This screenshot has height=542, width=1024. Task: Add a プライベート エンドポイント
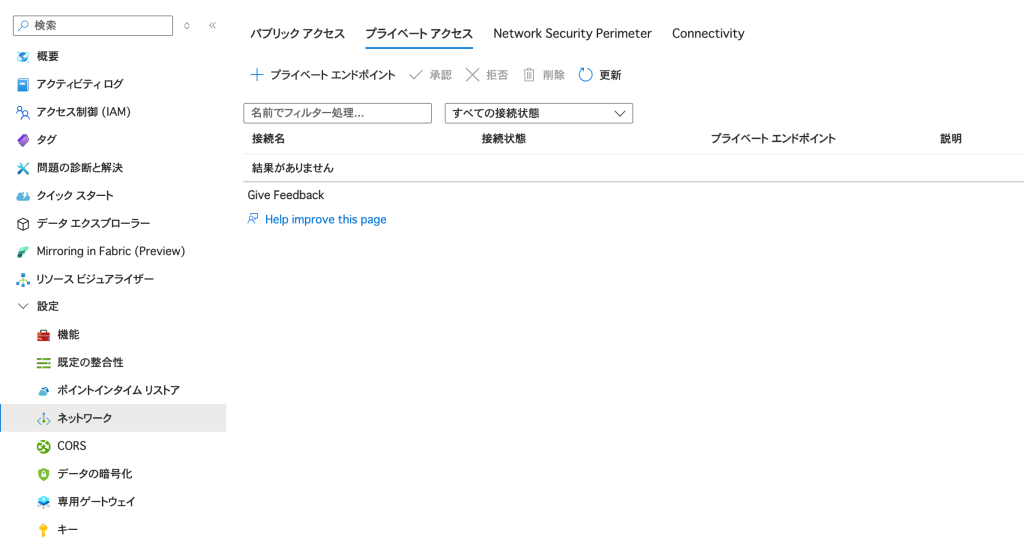coord(322,75)
